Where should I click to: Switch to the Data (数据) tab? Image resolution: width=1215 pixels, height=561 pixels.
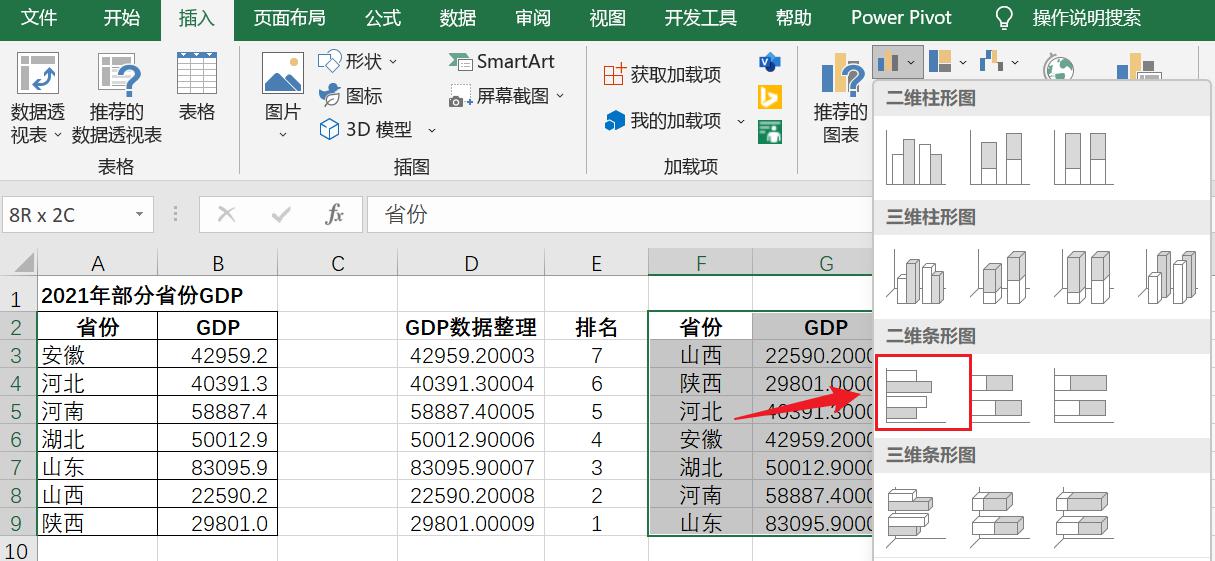pos(458,18)
